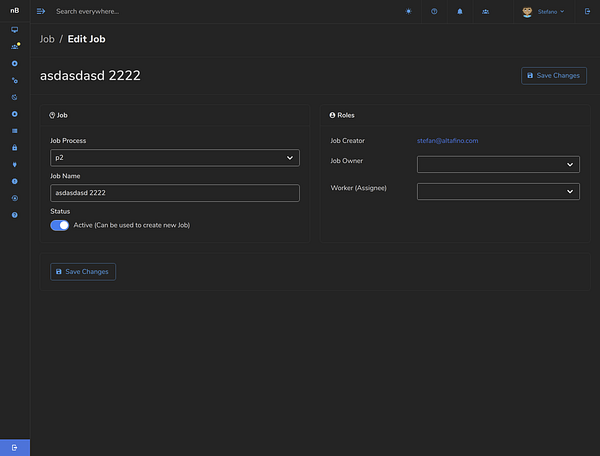Open the Job Process dropdown
Screen dimensions: 600x456
coord(175,158)
